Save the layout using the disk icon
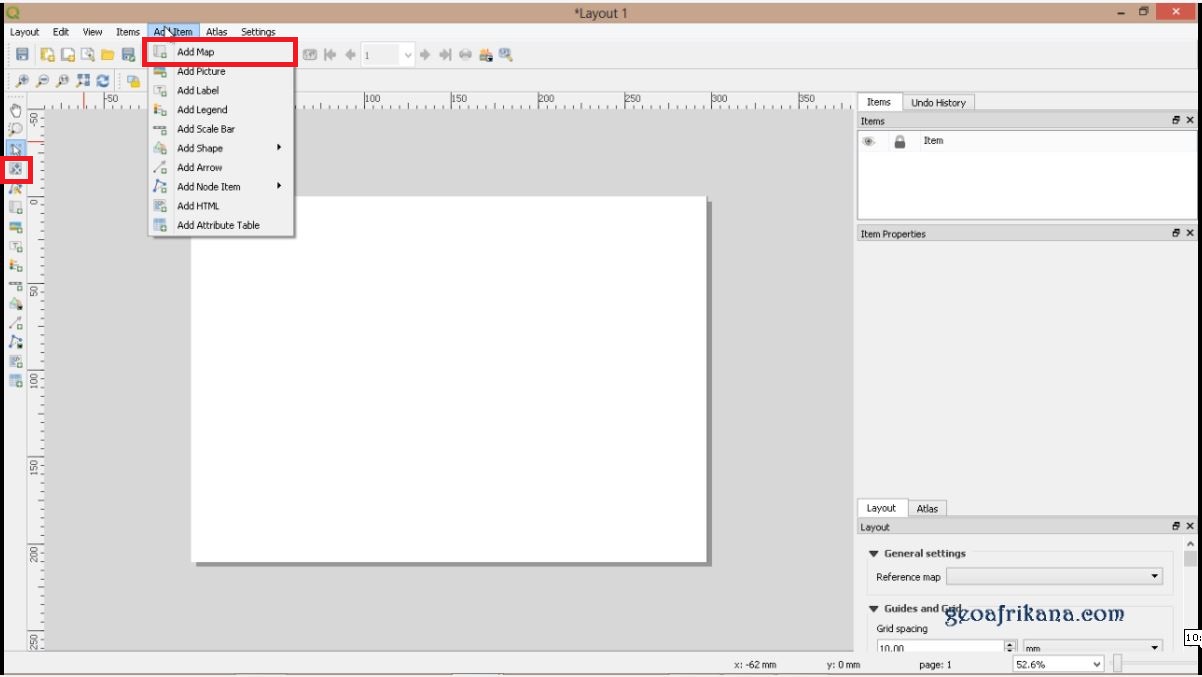 21,55
